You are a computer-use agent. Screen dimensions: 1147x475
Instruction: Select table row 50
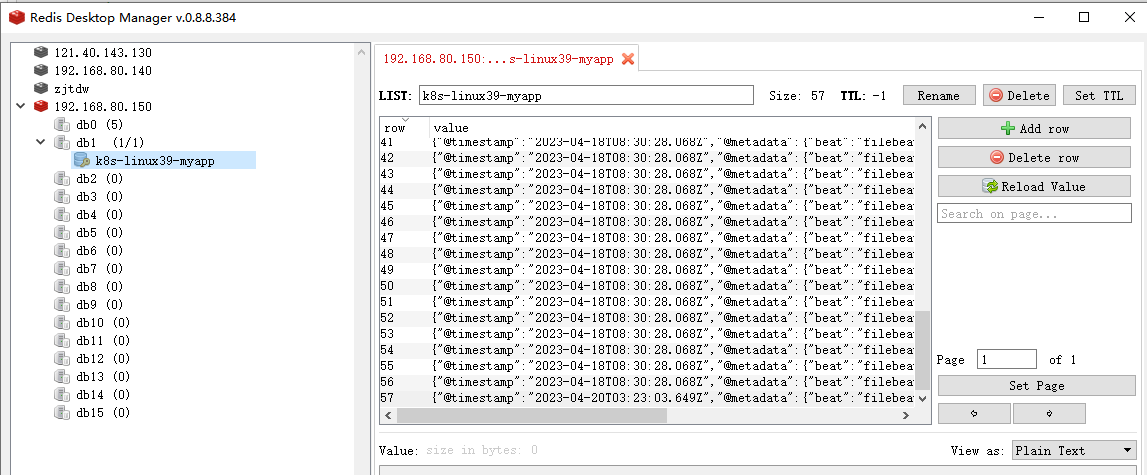(x=647, y=285)
